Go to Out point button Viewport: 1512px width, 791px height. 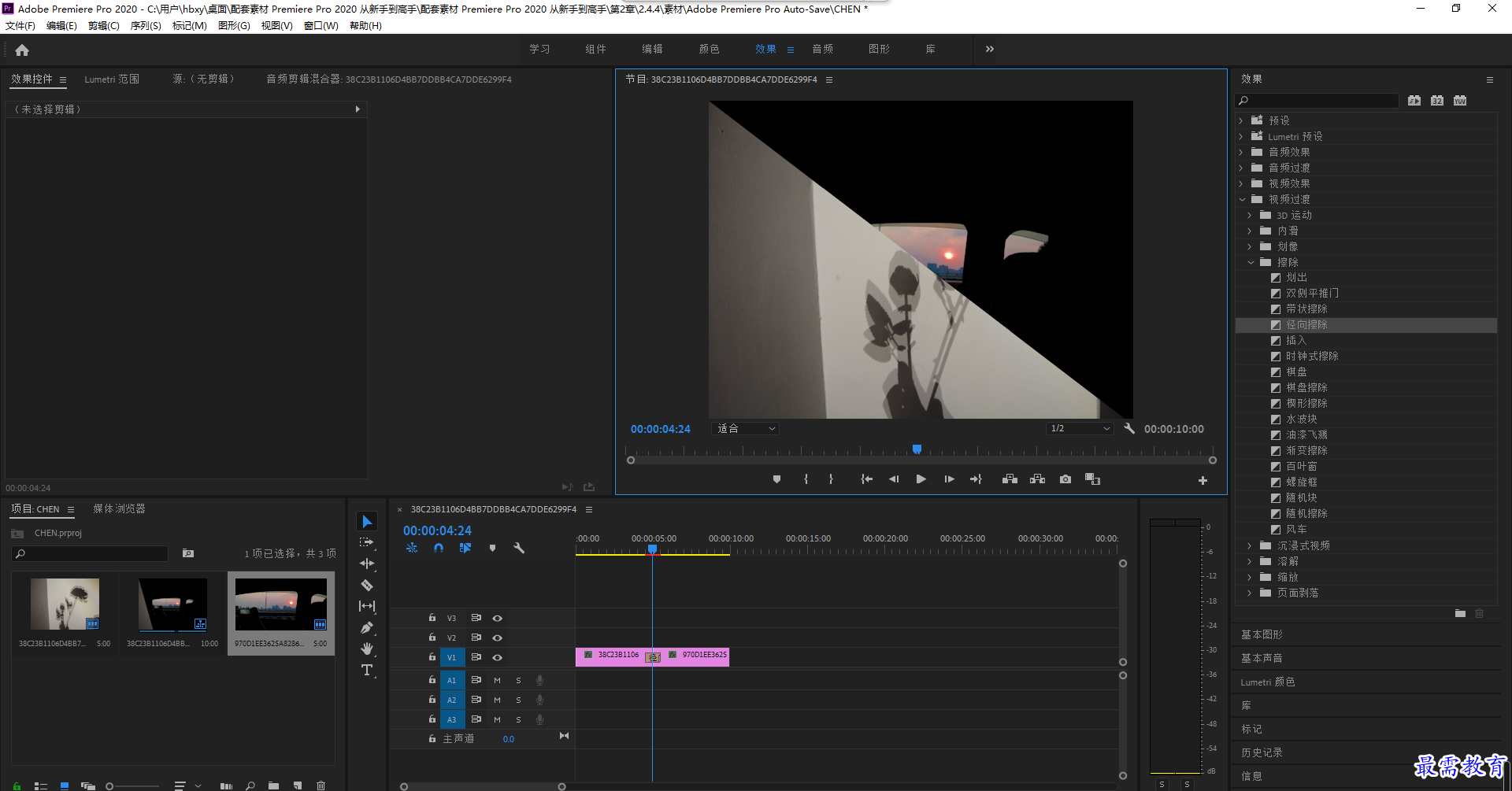coord(976,479)
